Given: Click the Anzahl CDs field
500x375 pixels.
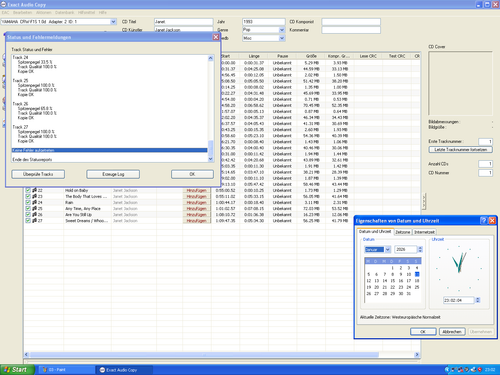Looking at the screenshot, I should [485, 164].
